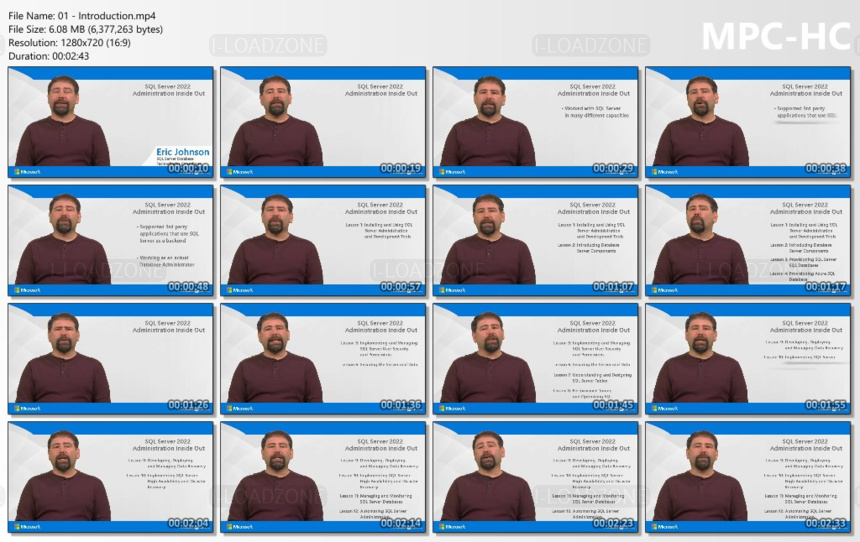This screenshot has width=860, height=542.
Task: Click the last thumbnail stamped 00:02:33
Action: tap(748, 477)
